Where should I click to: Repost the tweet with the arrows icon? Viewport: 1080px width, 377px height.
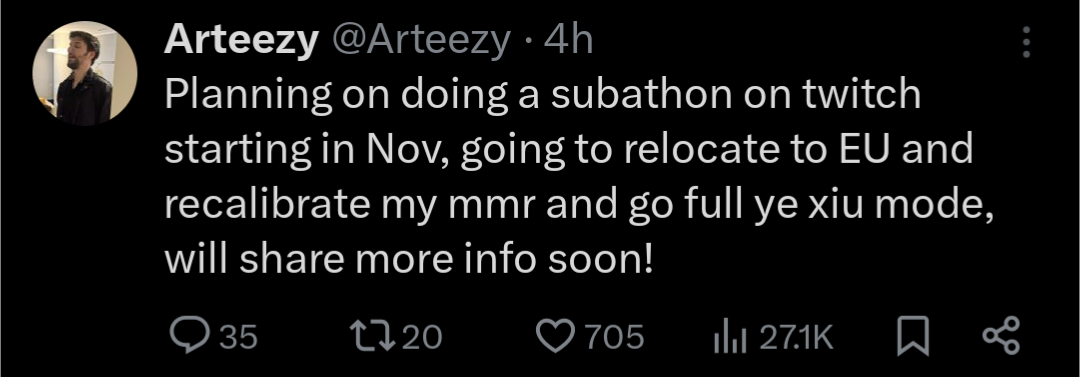(x=373, y=337)
